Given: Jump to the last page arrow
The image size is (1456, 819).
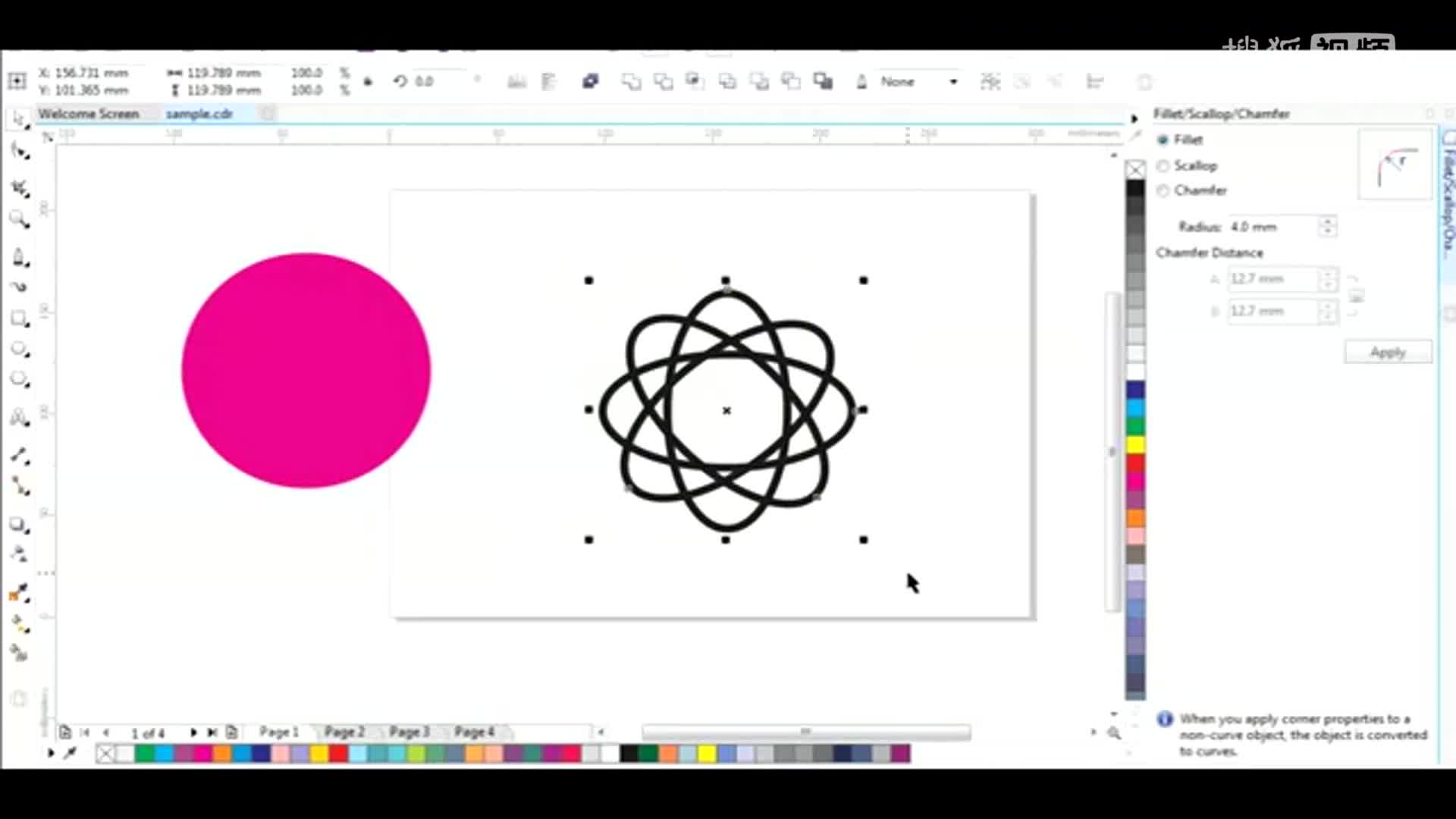Looking at the screenshot, I should click(212, 733).
